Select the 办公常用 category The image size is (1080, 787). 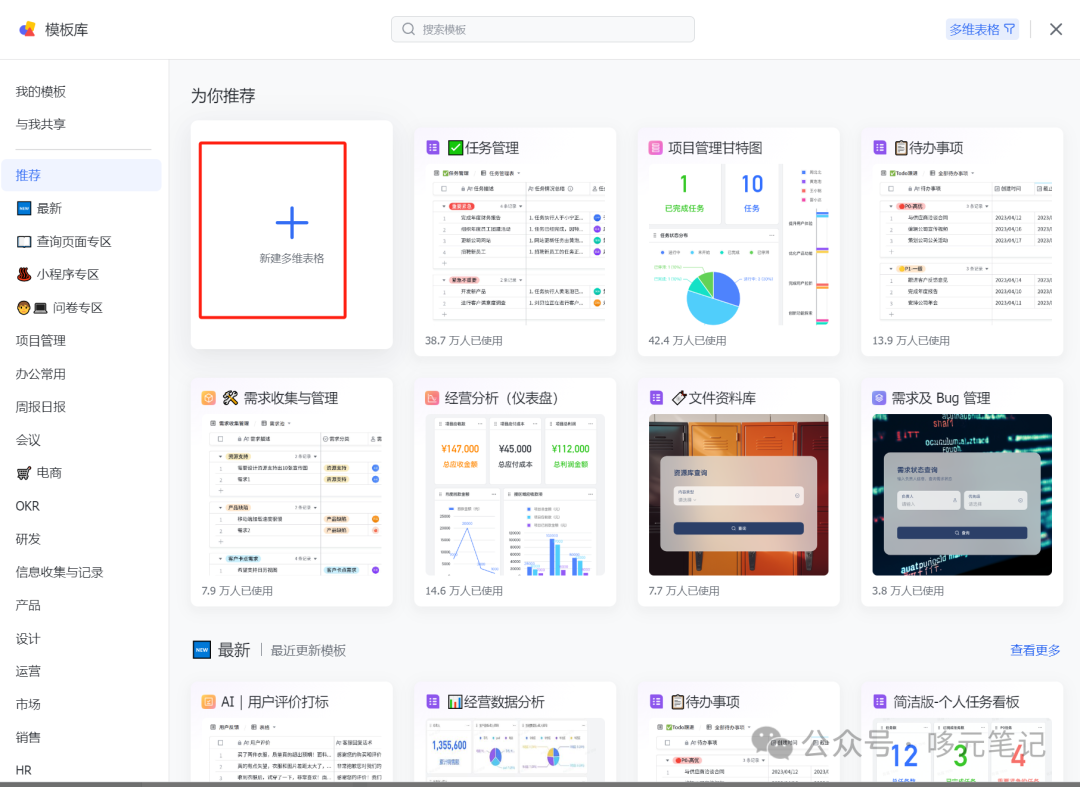[41, 374]
